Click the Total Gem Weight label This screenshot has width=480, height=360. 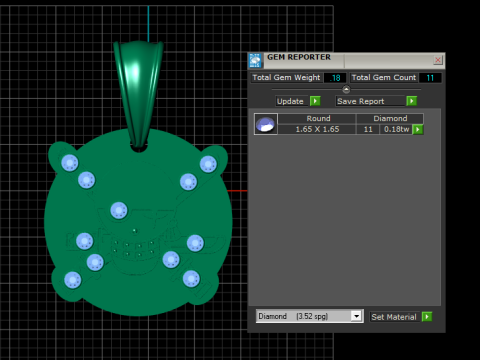click(286, 77)
